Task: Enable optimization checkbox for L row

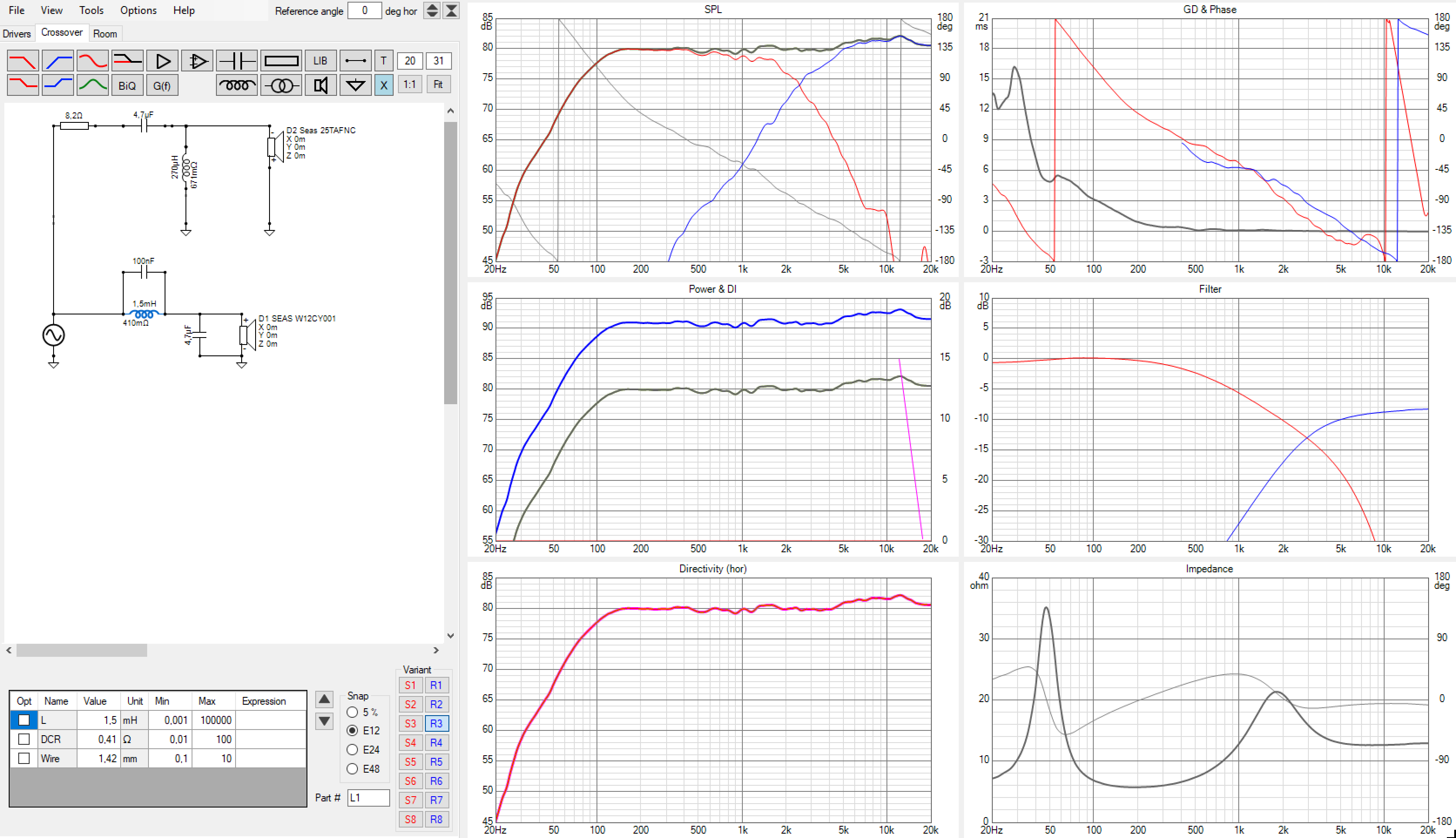Action: tap(24, 720)
